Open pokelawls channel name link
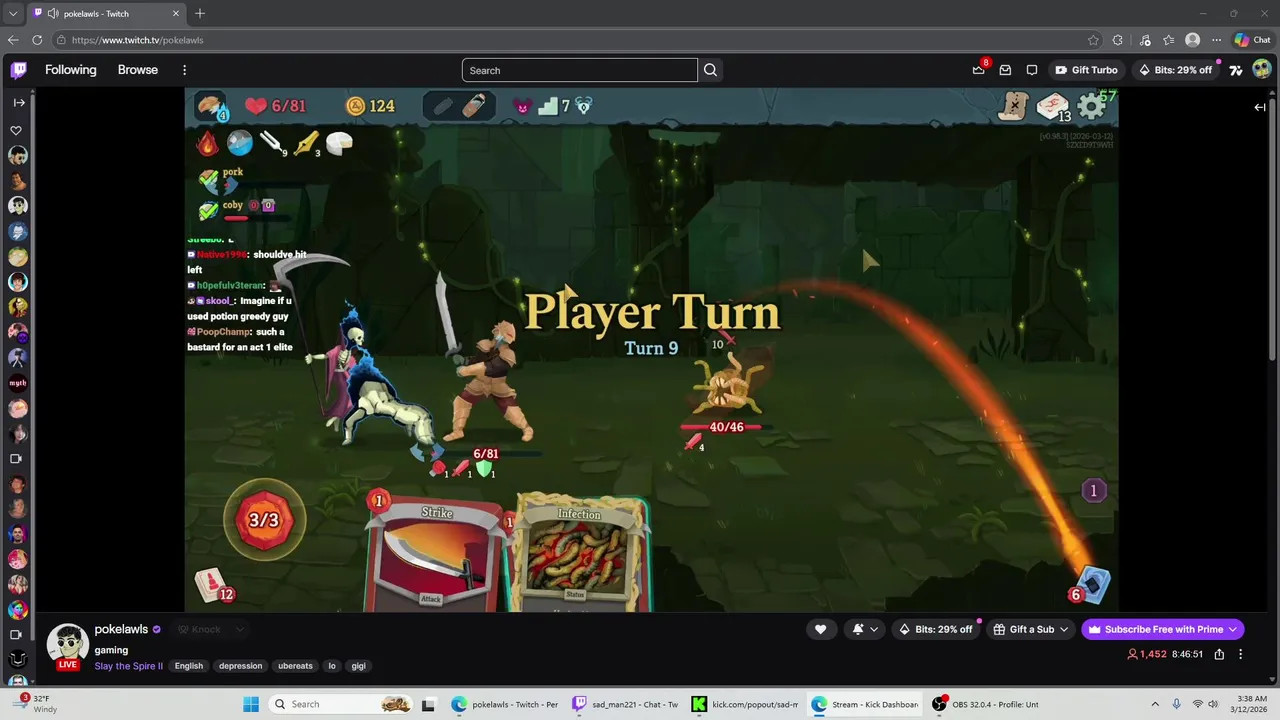Screen dimensions: 1280x720 click(x=121, y=629)
